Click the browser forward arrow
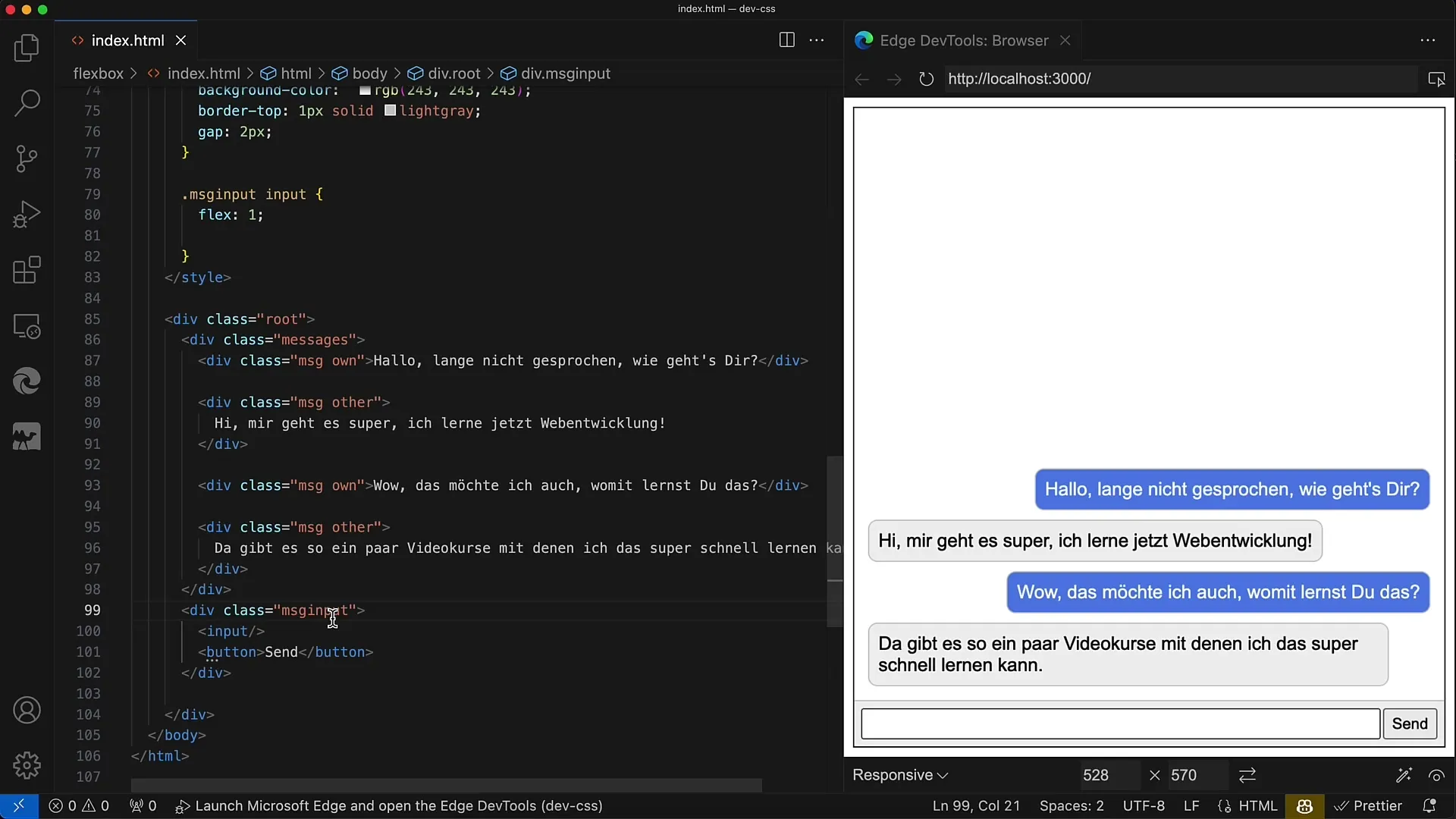The height and width of the screenshot is (819, 1456). tap(894, 79)
